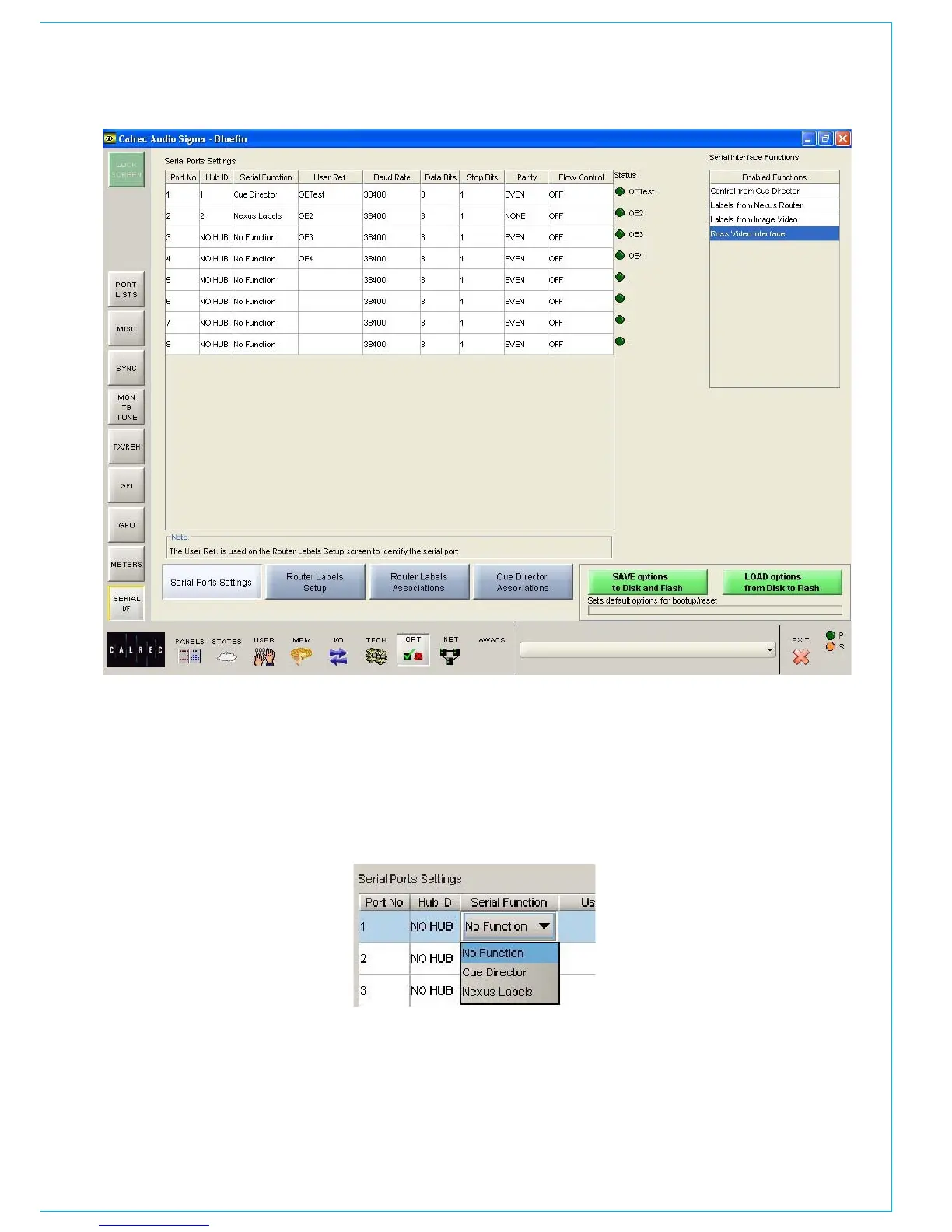
Task: Click Nexus Labels cell in port 2 row
Action: pos(265,215)
